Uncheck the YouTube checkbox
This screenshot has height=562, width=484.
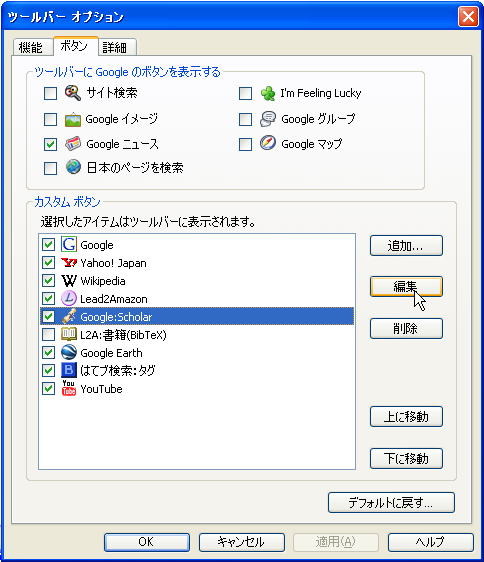(48, 389)
